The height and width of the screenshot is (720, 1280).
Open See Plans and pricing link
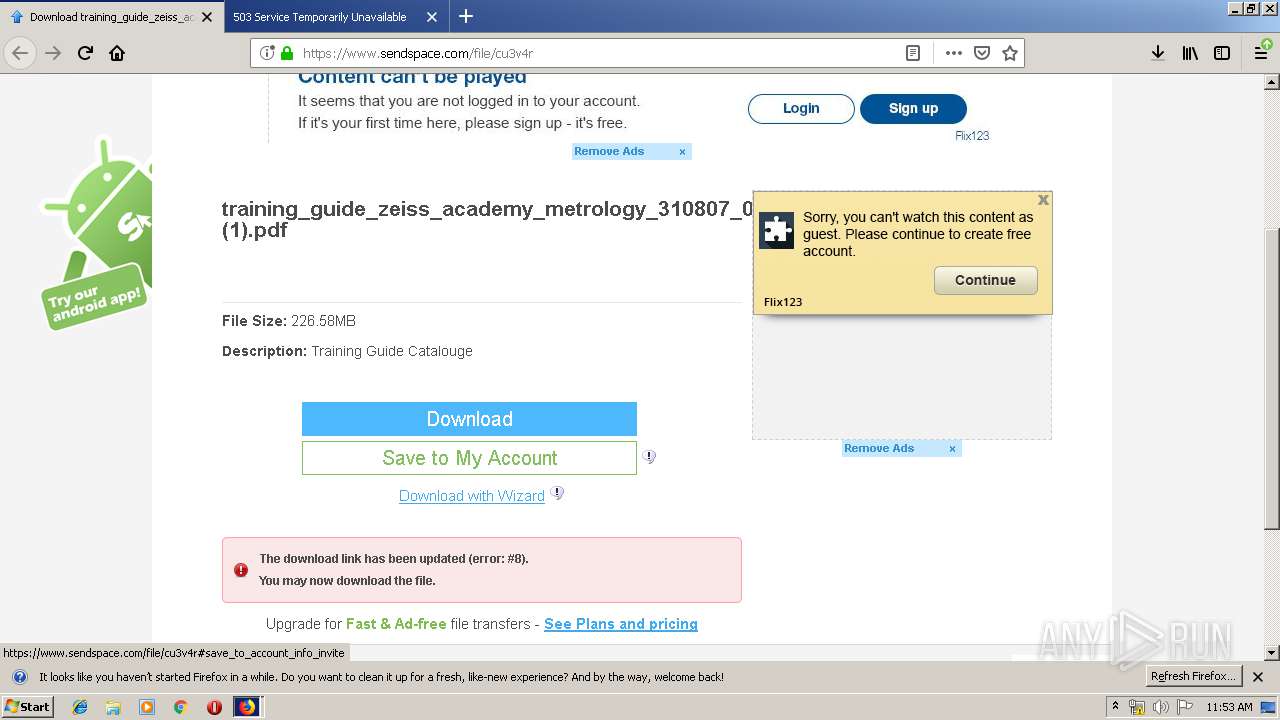tap(621, 624)
